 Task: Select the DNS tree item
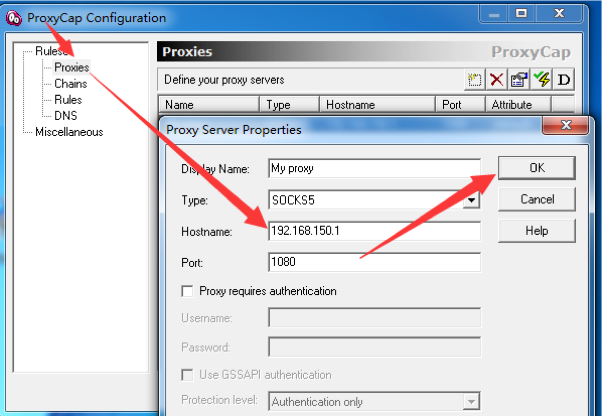[x=66, y=116]
